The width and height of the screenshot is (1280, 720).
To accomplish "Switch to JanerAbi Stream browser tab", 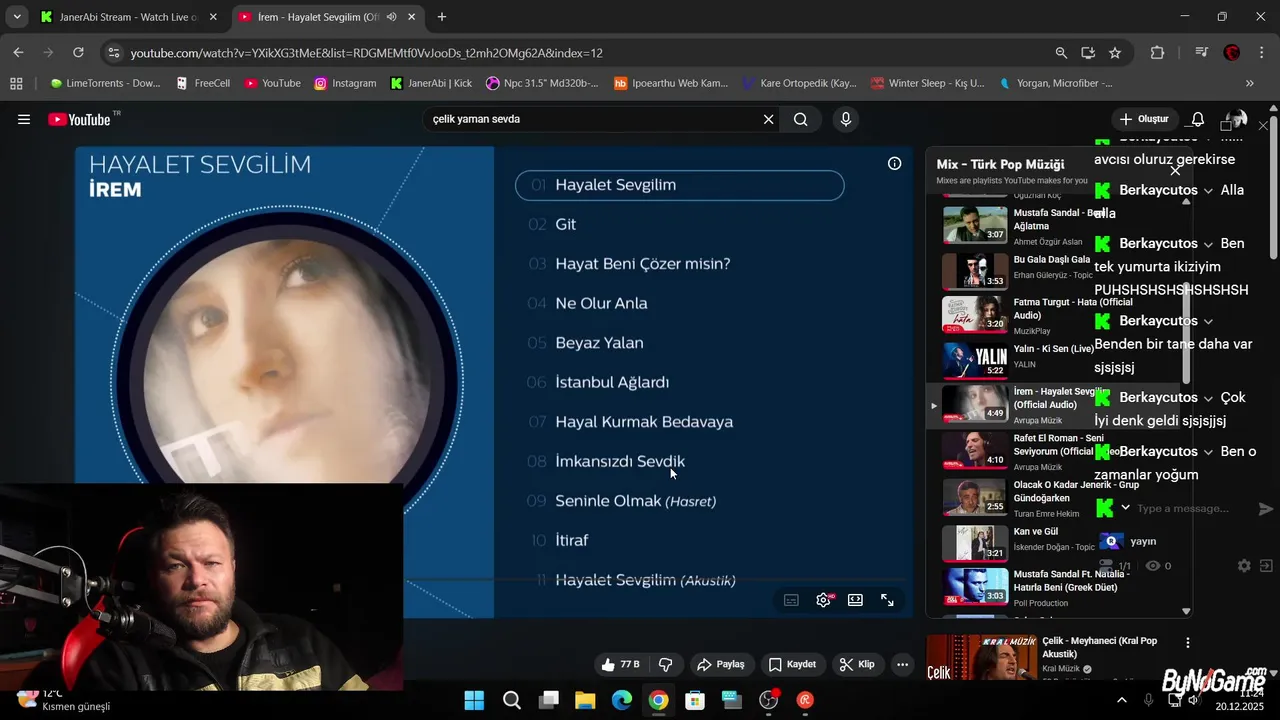I will tap(127, 17).
